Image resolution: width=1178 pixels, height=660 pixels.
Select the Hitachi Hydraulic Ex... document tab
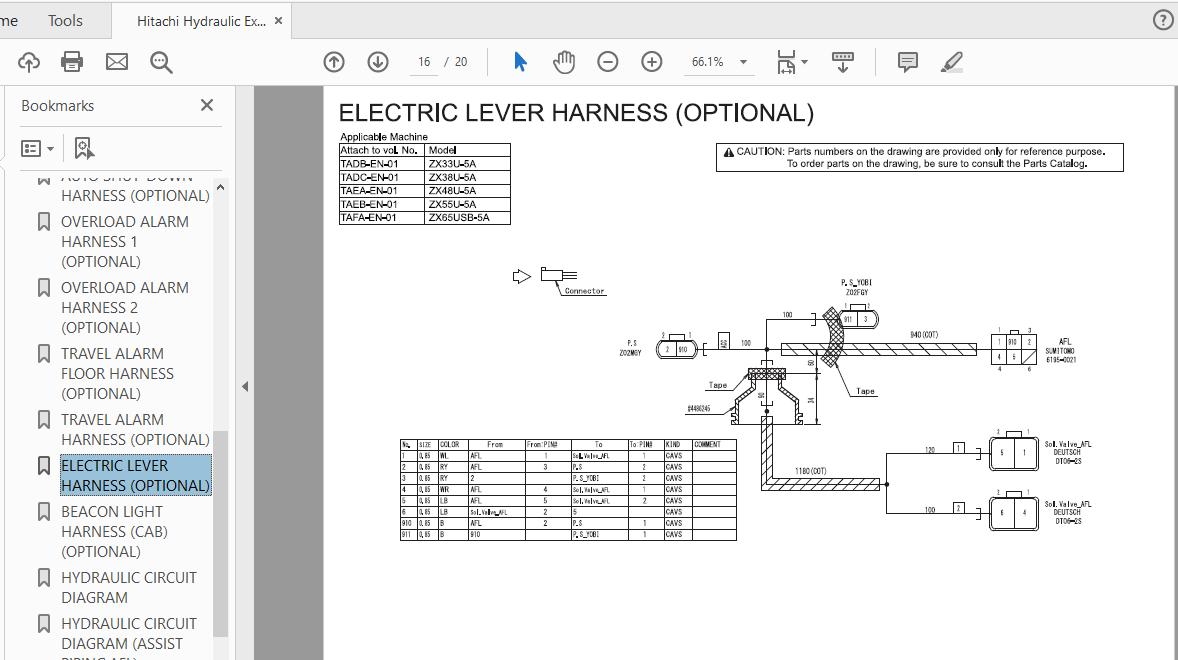201,21
